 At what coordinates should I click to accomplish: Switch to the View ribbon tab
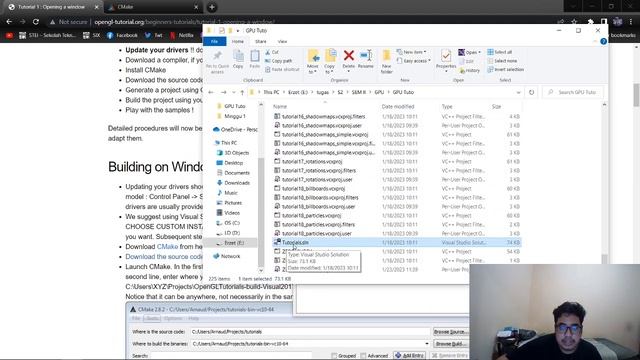point(282,41)
